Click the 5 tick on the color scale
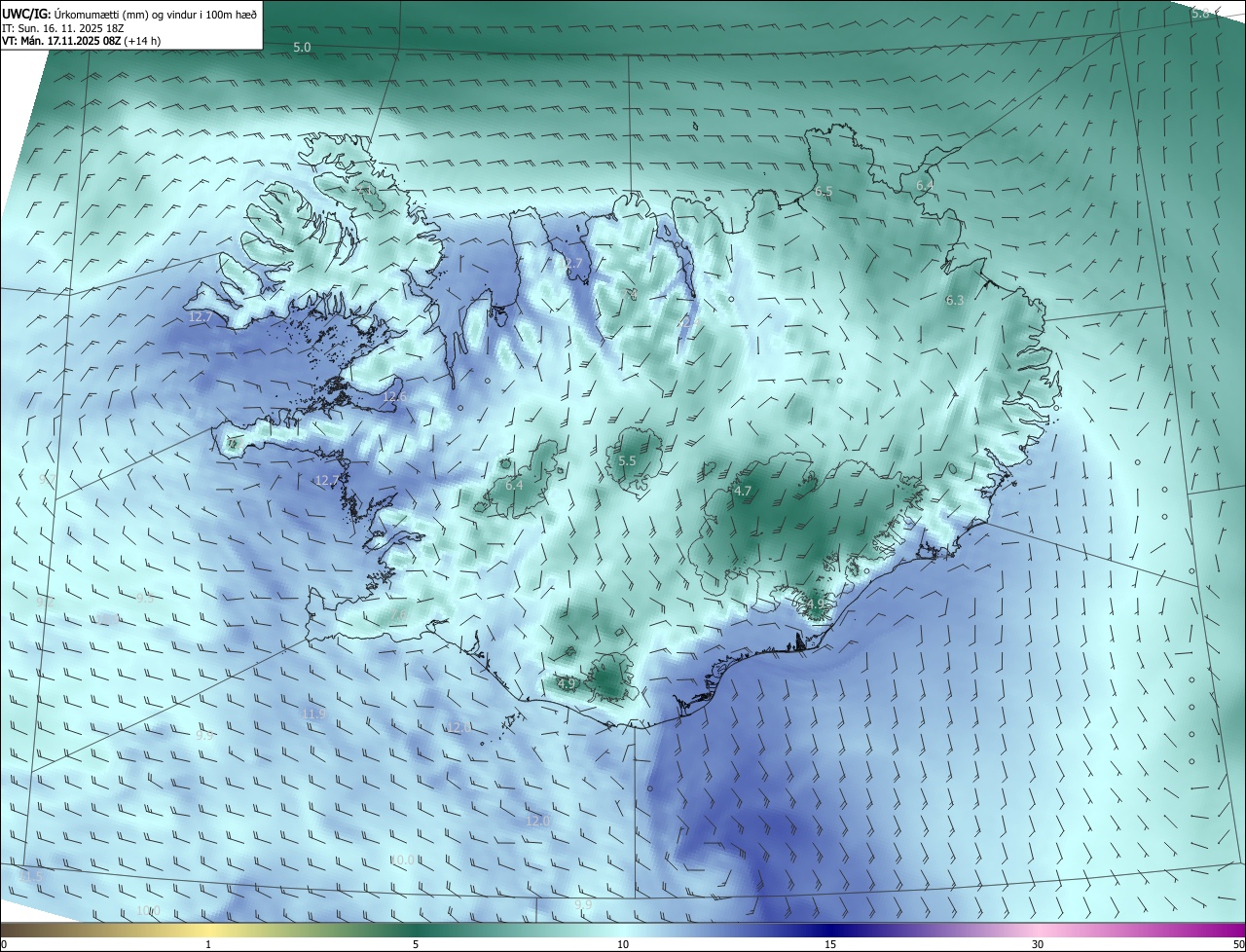The image size is (1246, 952). 416,944
